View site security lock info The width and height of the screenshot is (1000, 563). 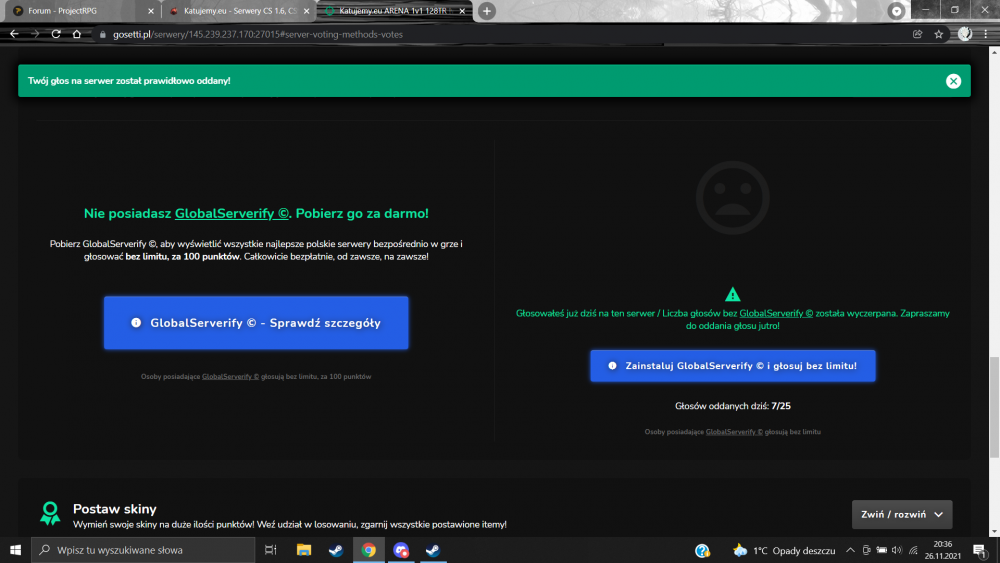pyautogui.click(x=103, y=34)
